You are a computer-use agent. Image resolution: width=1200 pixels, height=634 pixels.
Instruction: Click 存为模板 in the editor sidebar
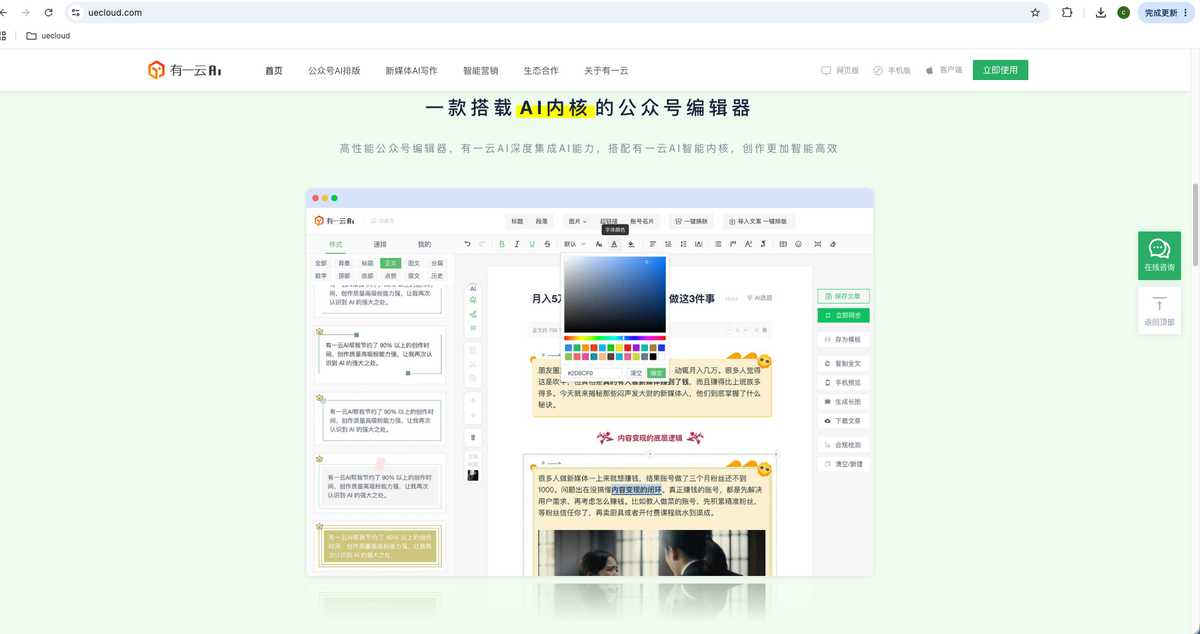click(x=841, y=340)
